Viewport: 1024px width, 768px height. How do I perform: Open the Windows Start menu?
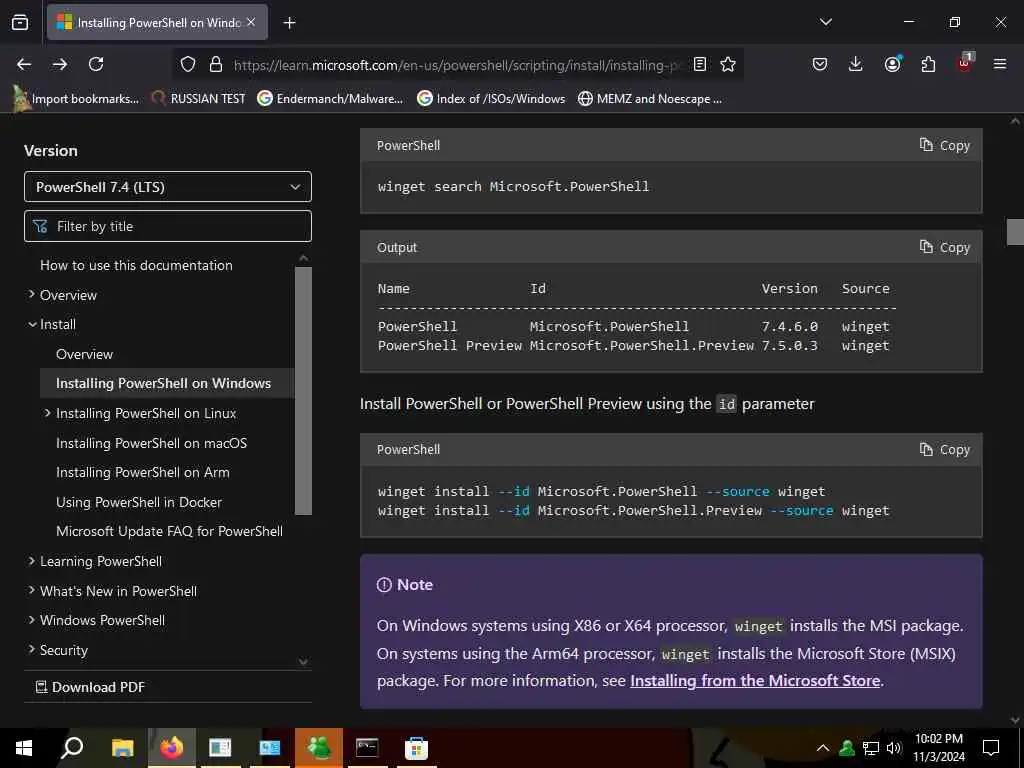click(x=24, y=748)
